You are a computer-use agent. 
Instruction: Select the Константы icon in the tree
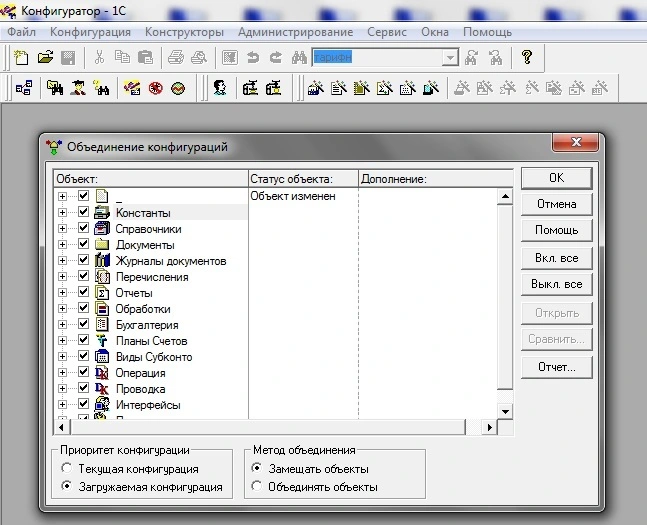pyautogui.click(x=101, y=213)
